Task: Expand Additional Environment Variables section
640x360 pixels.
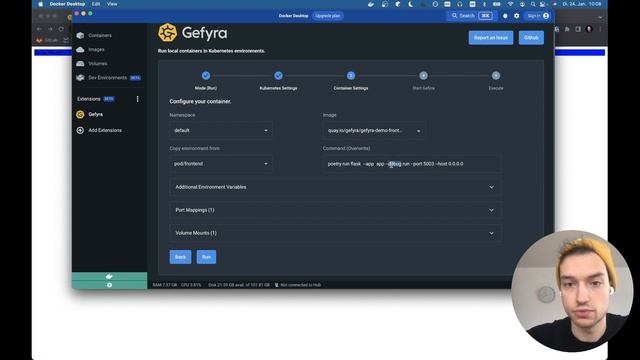Action: [x=335, y=187]
